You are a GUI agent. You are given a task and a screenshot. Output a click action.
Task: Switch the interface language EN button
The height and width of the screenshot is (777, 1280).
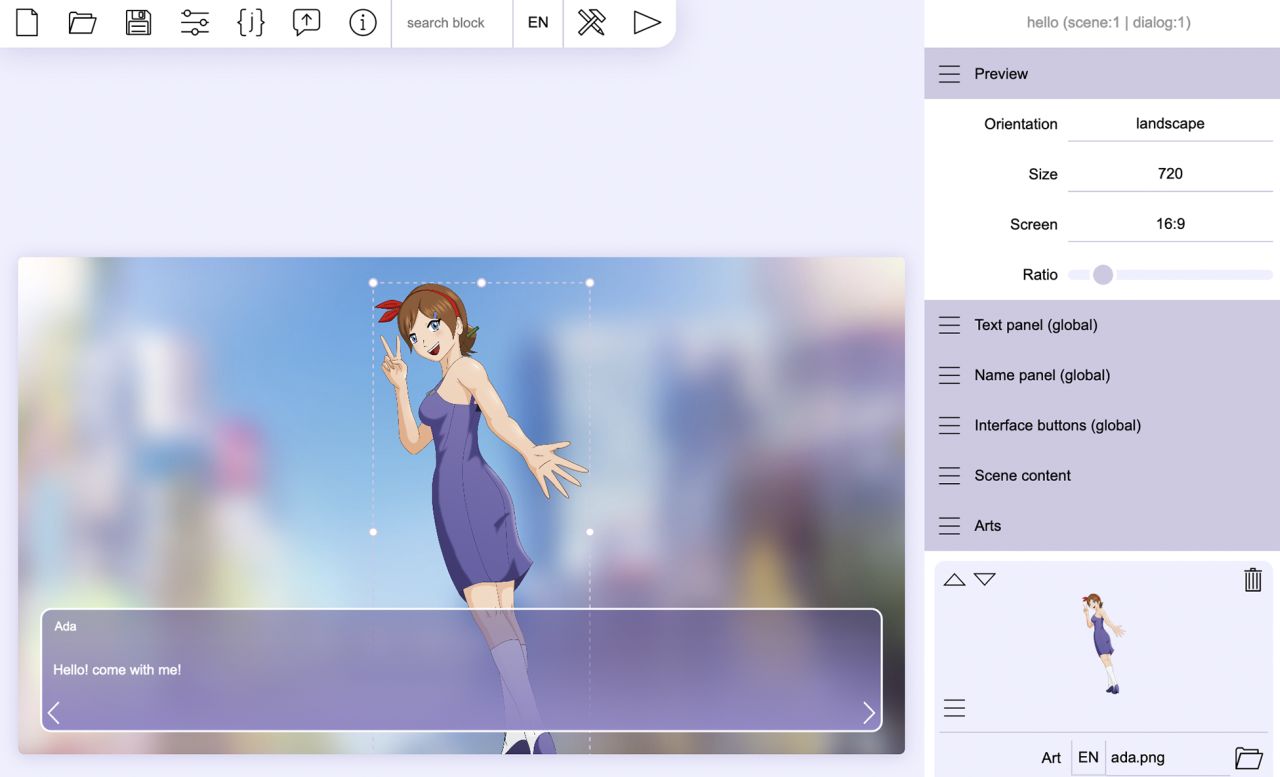[538, 22]
